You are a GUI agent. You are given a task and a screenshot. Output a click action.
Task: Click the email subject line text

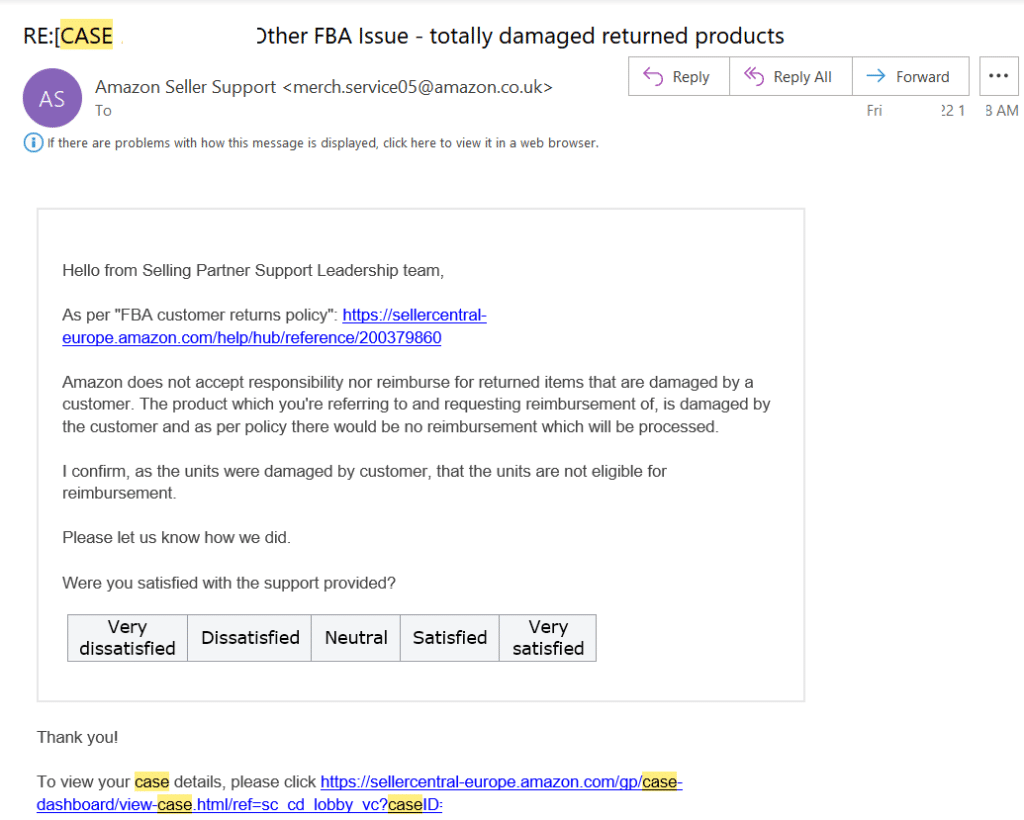[404, 36]
